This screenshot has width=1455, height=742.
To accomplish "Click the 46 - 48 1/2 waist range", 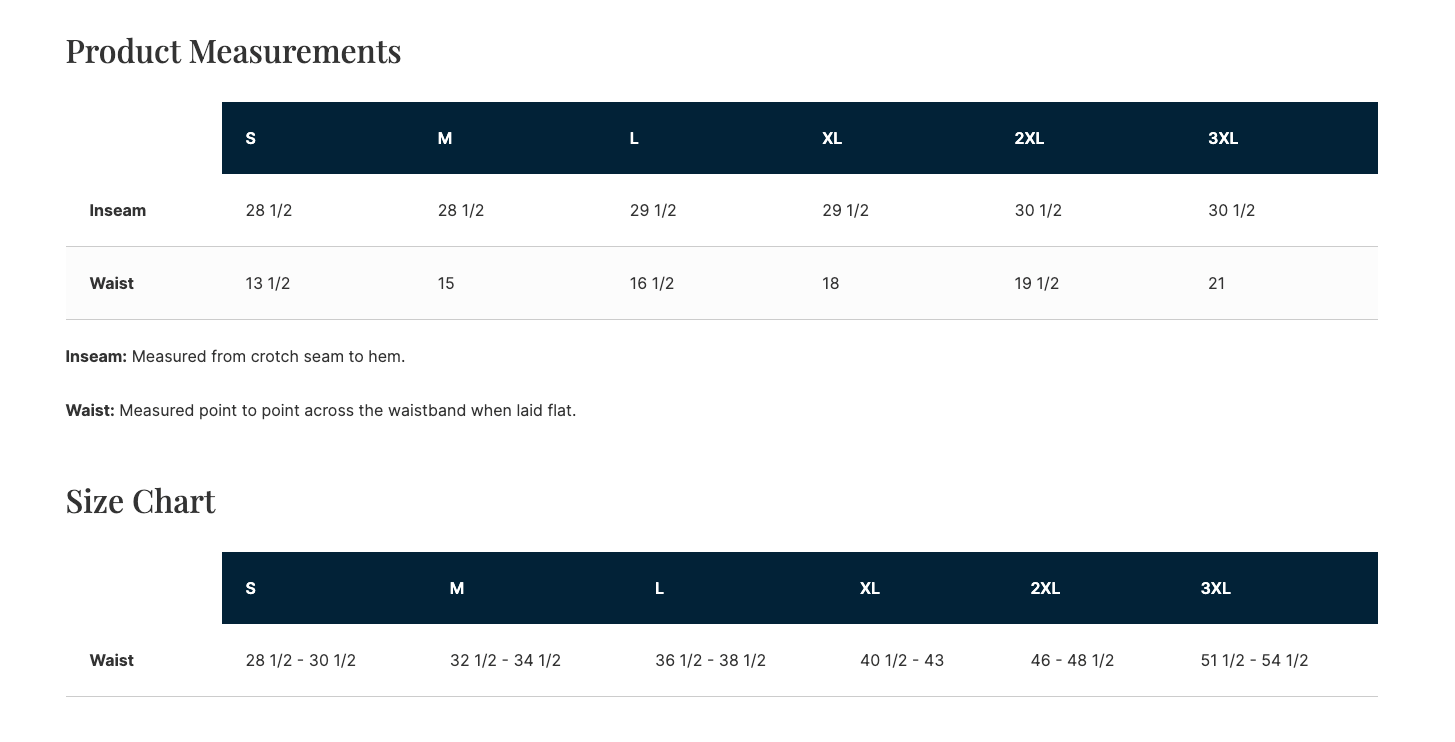I will pos(1072,660).
